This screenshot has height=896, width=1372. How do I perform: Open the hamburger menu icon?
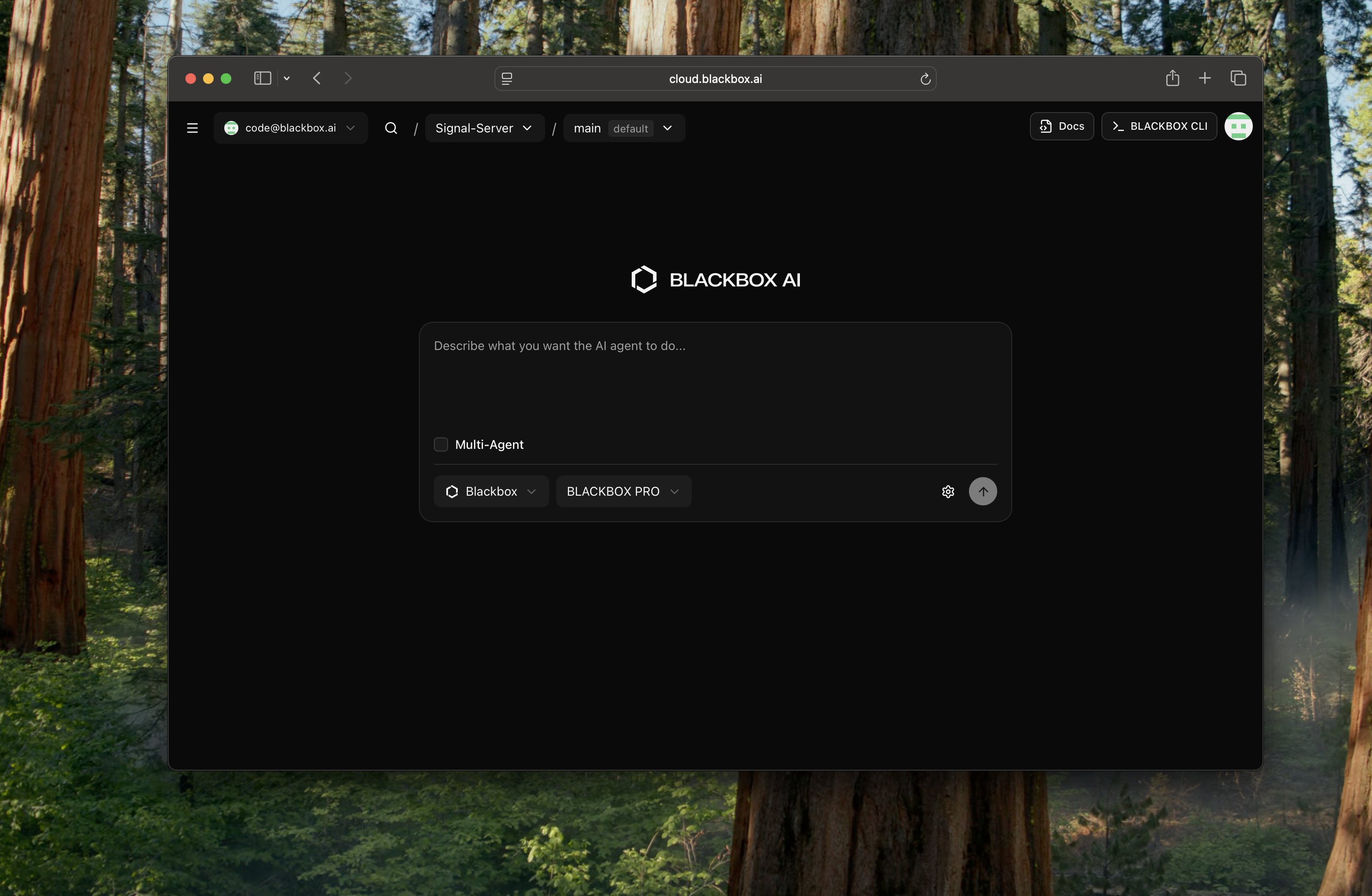[x=192, y=128]
